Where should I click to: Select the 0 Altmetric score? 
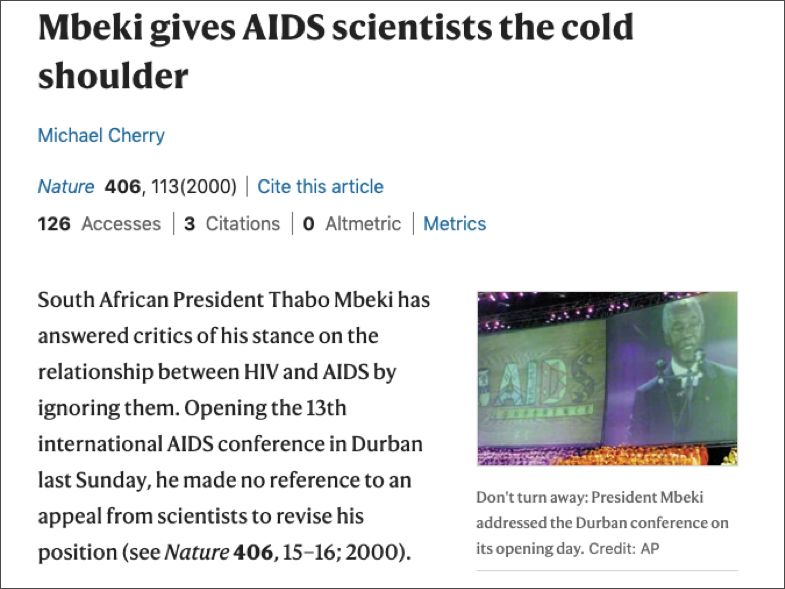click(x=352, y=223)
